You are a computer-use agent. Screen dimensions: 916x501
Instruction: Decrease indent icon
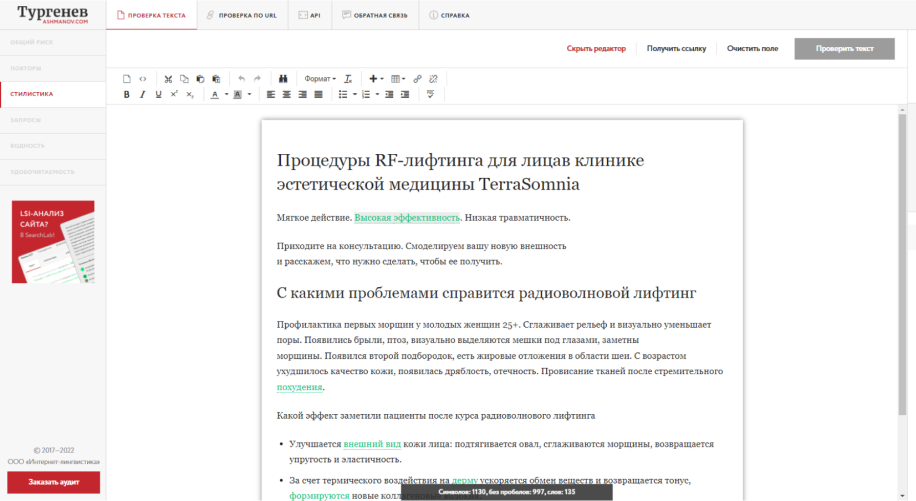click(389, 94)
